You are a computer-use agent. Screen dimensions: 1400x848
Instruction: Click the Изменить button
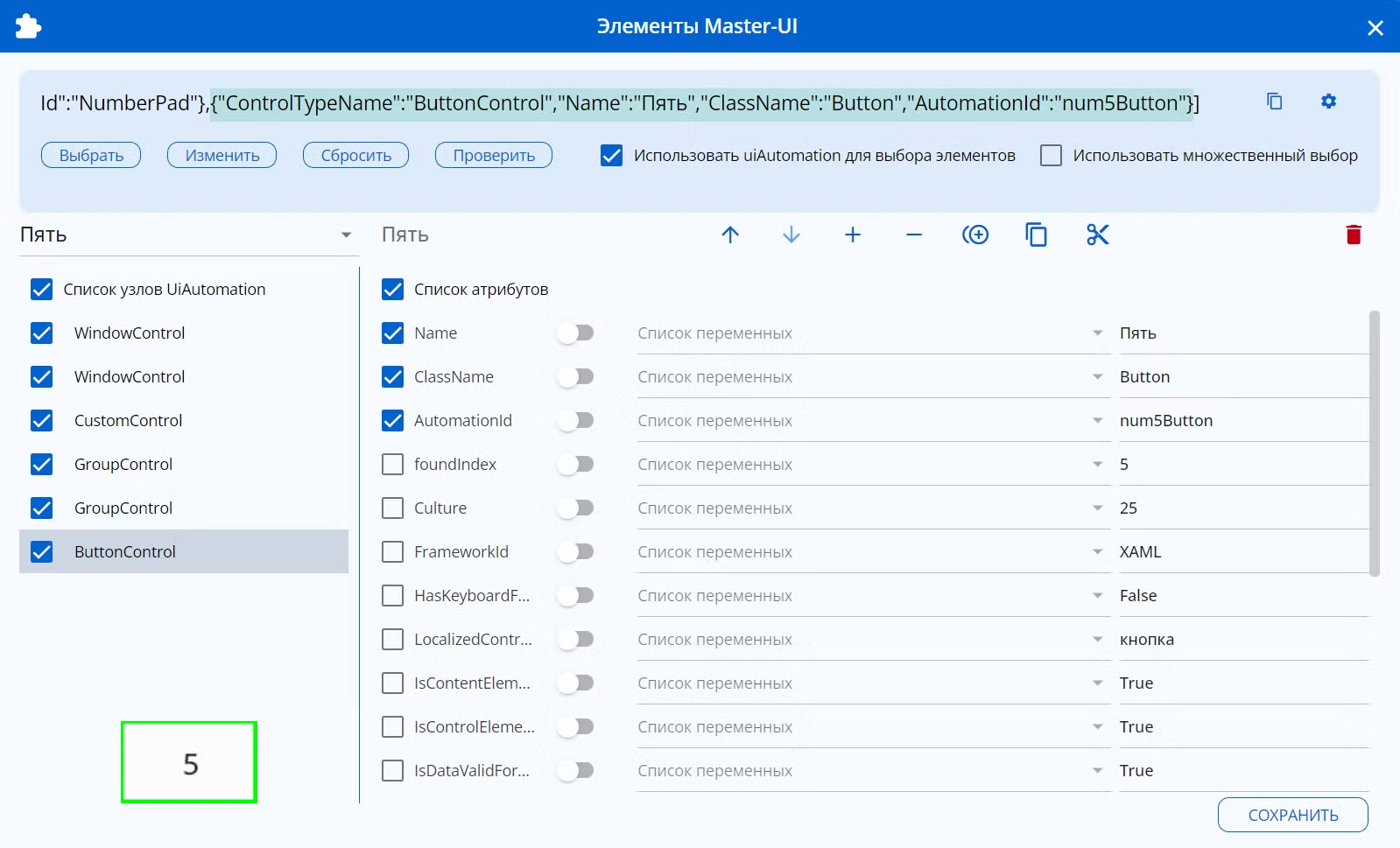[x=222, y=155]
